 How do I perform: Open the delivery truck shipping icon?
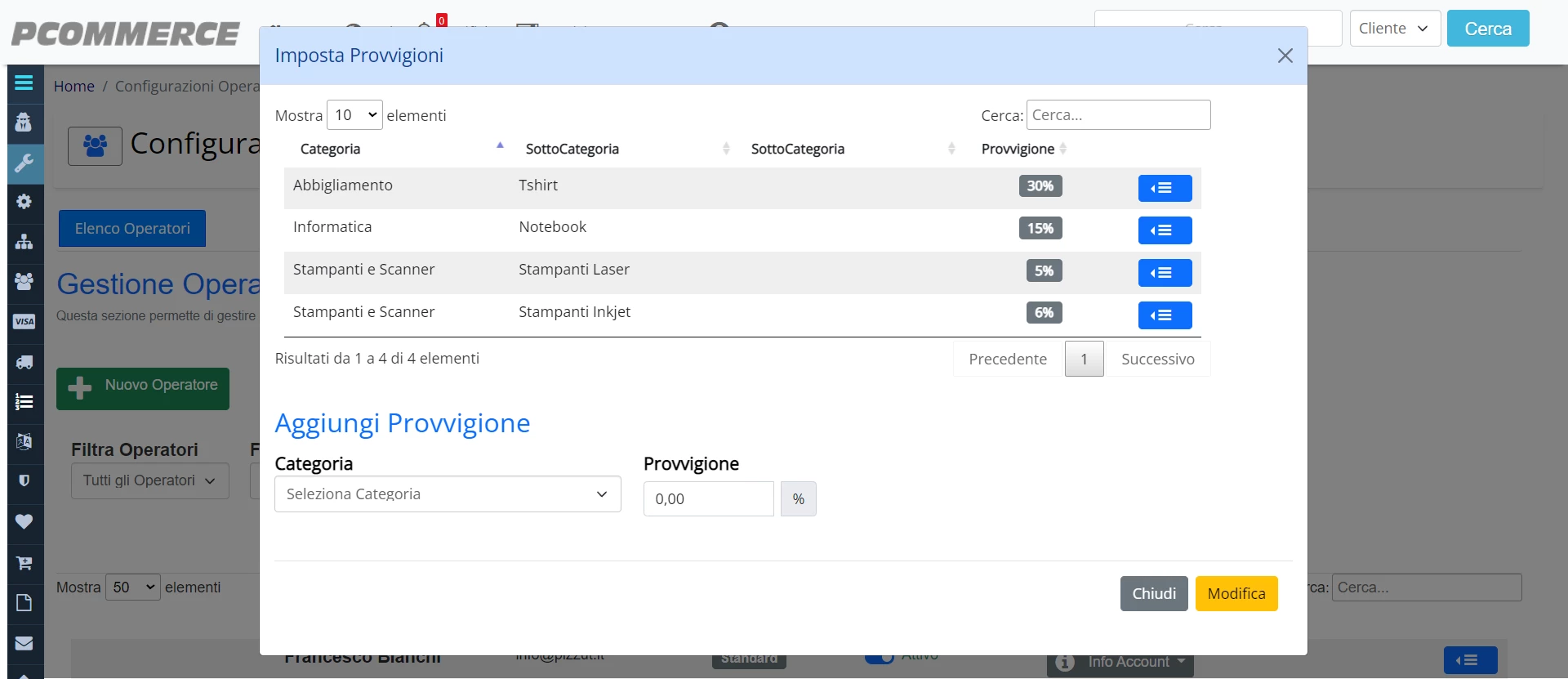(x=24, y=361)
